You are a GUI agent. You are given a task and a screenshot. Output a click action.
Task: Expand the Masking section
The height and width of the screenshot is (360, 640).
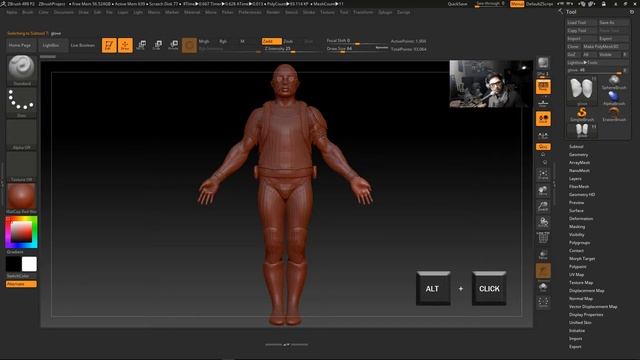click(x=577, y=227)
